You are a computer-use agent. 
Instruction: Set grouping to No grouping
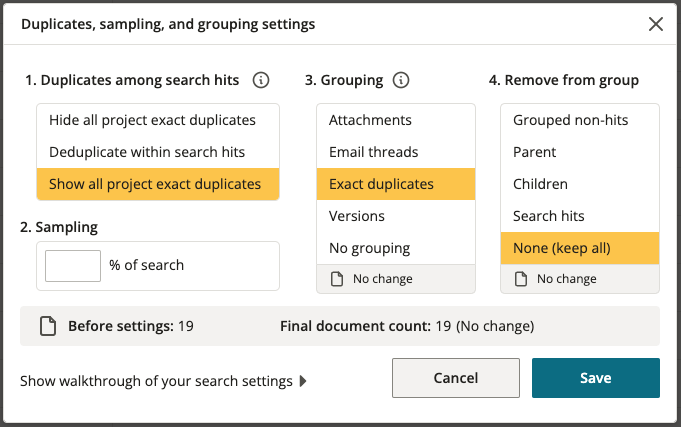pyautogui.click(x=396, y=248)
